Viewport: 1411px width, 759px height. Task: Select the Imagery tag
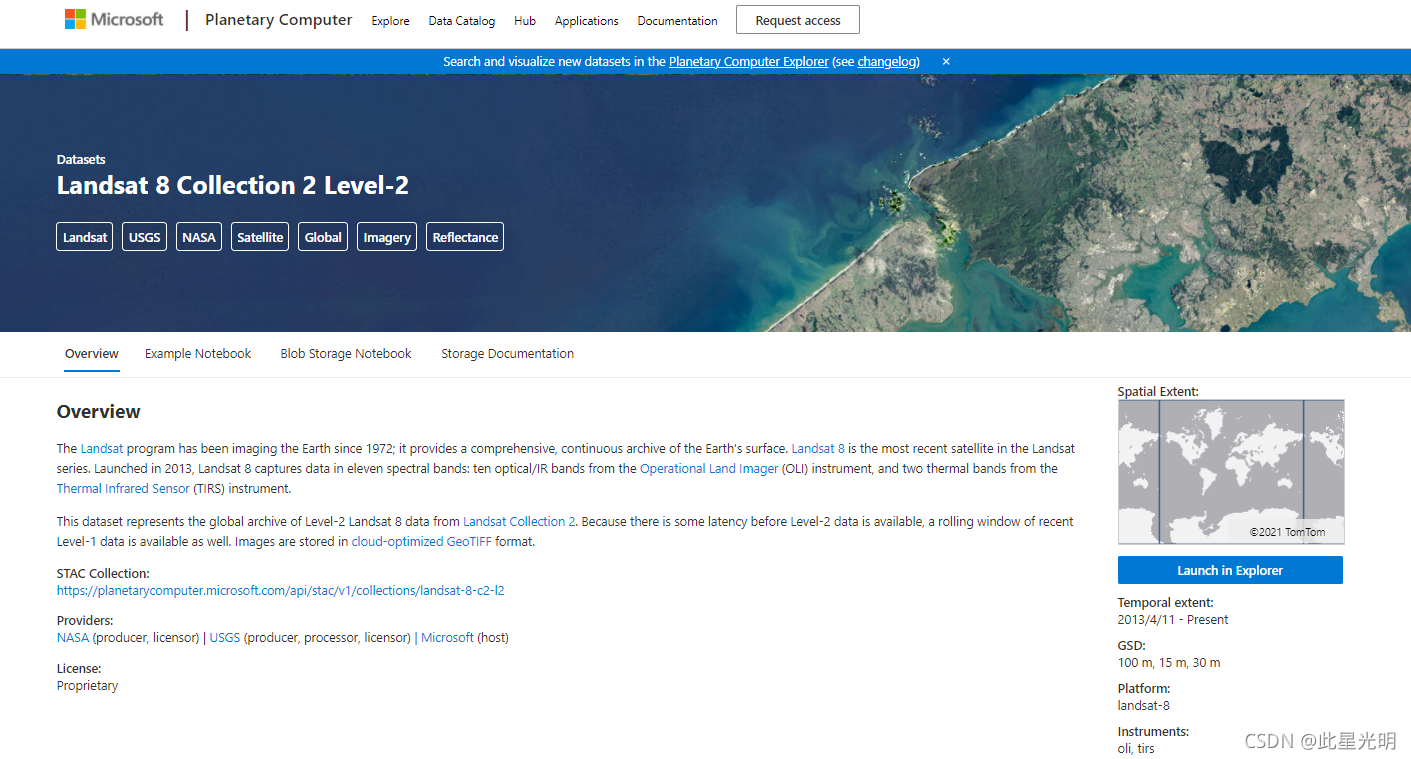pyautogui.click(x=387, y=237)
